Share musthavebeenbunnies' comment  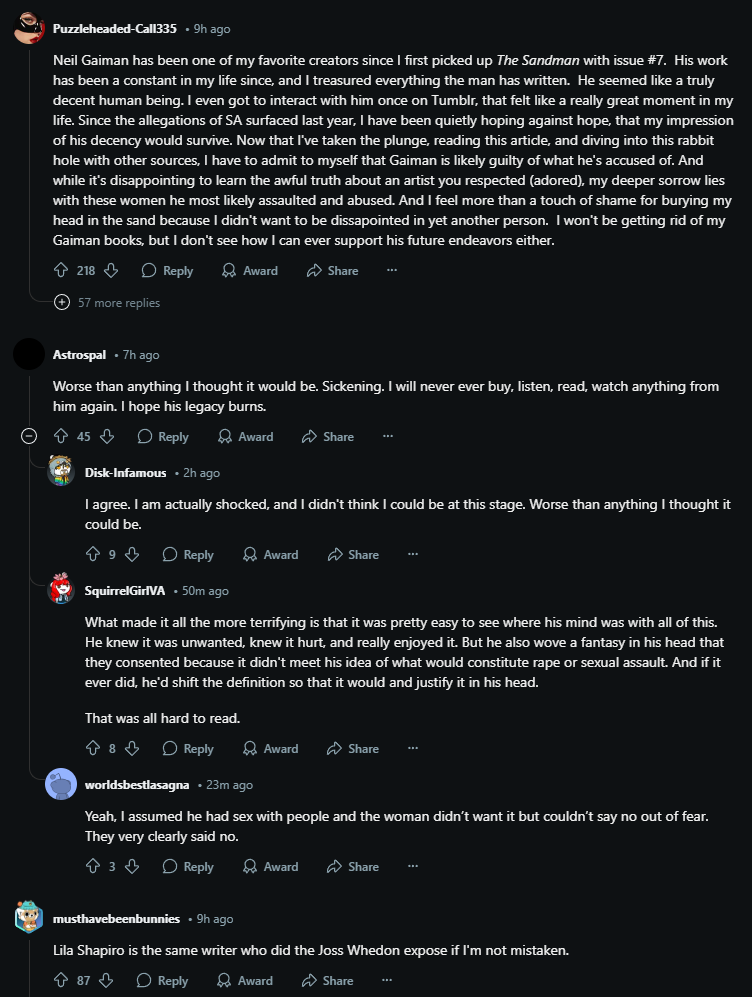point(328,980)
